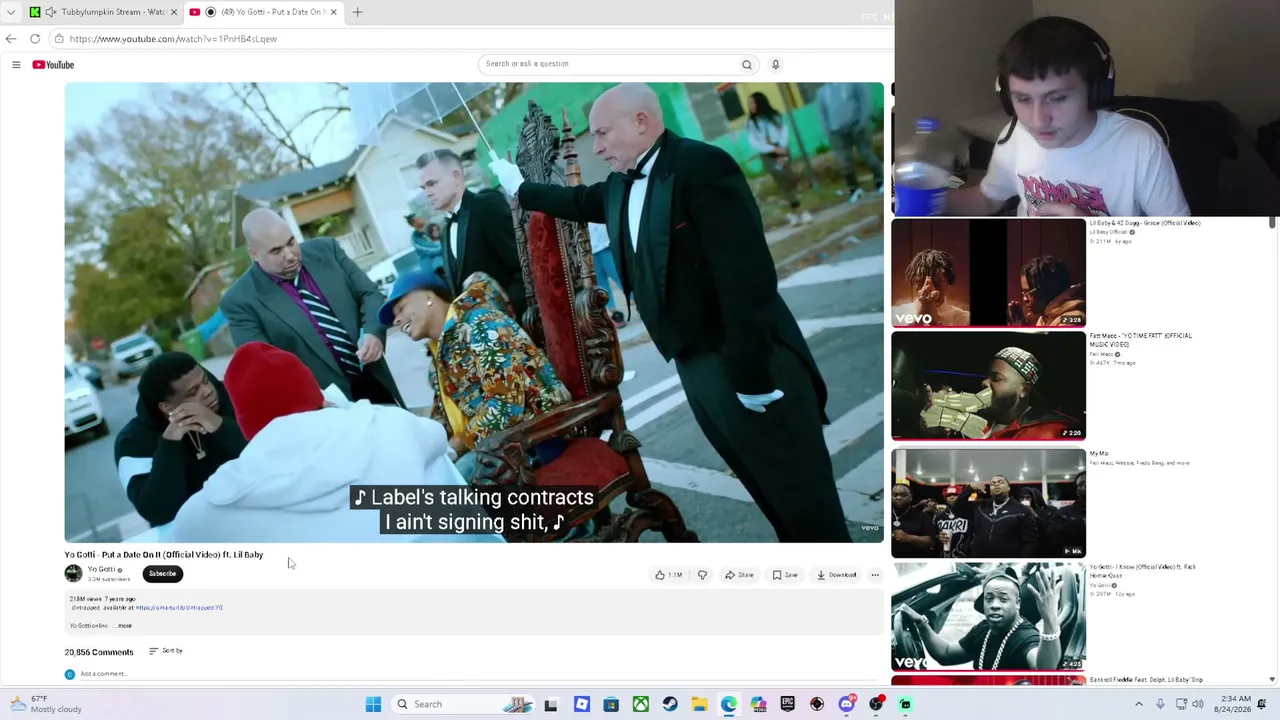This screenshot has height=720, width=1280.
Task: Open Steam from the taskbar
Action: pyautogui.click(x=670, y=704)
